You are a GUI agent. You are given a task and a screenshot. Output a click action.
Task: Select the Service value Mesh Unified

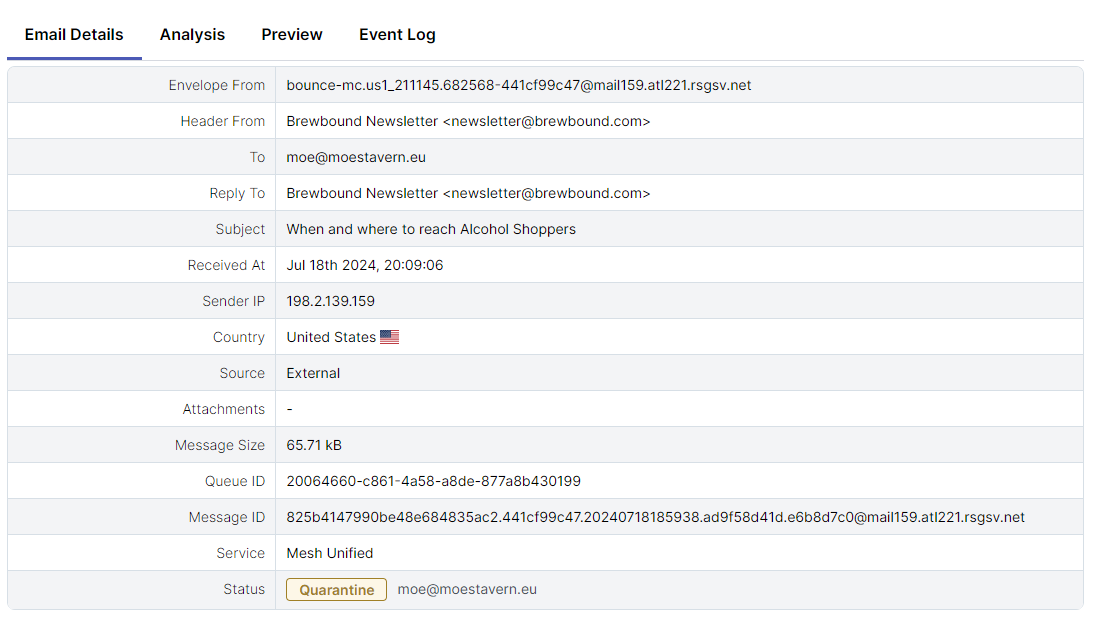point(330,553)
